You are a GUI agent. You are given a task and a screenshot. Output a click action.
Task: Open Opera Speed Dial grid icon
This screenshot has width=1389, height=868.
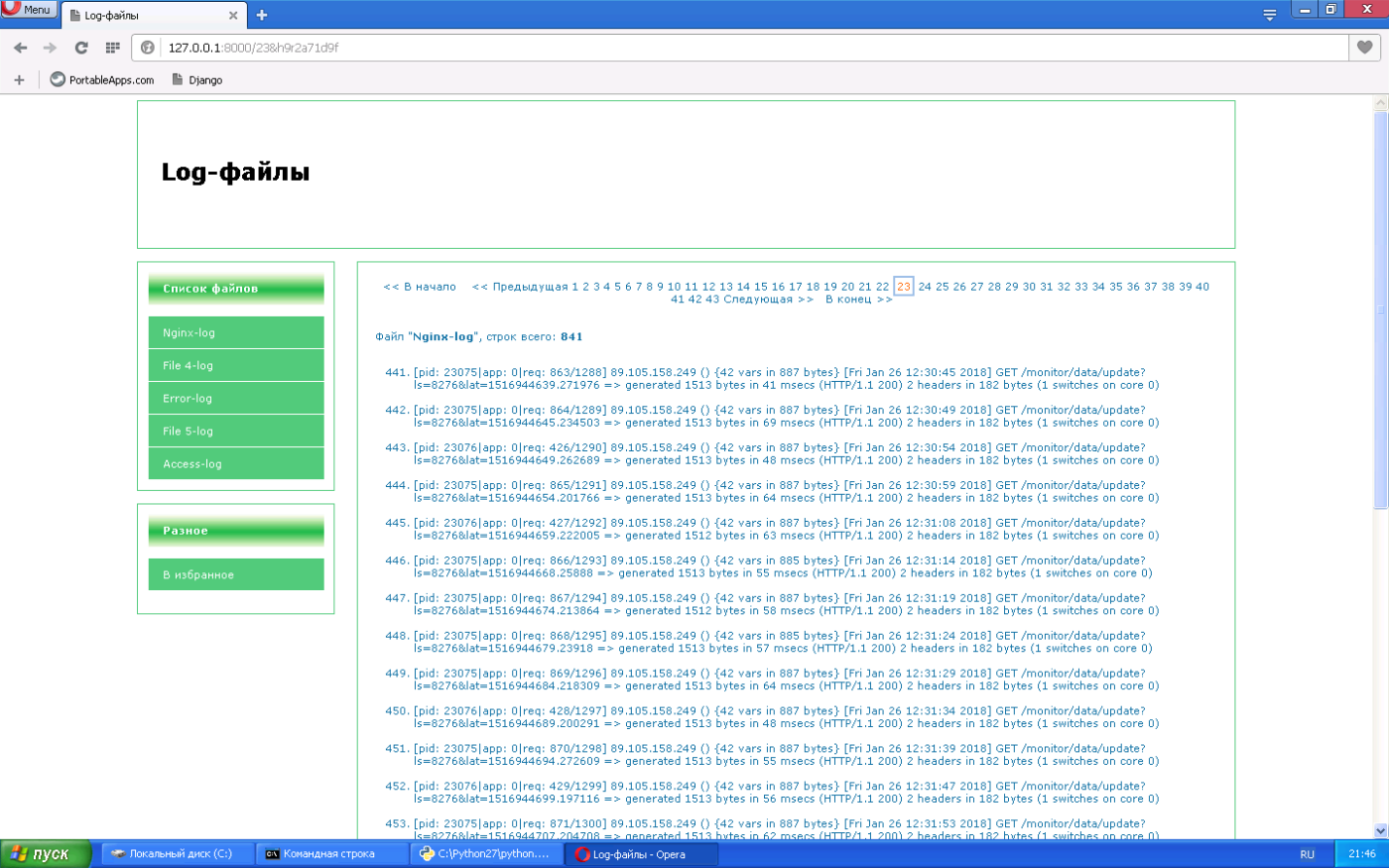click(x=112, y=48)
